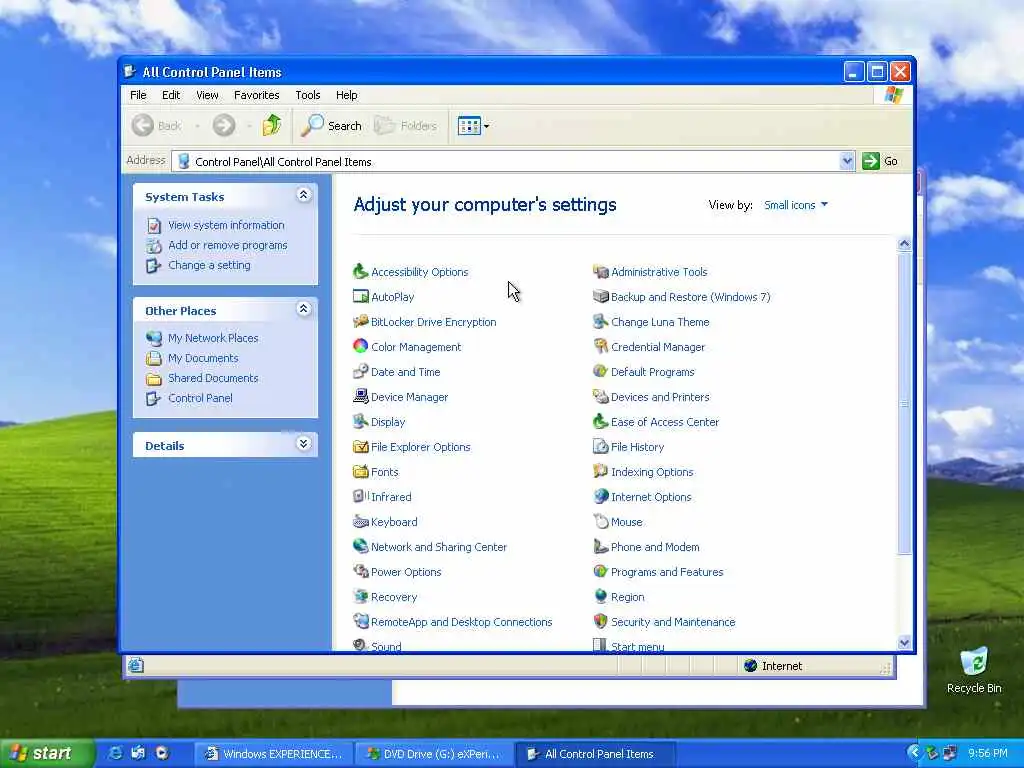Viewport: 1024px width, 768px height.
Task: Open the File History icon
Action: pos(600,447)
